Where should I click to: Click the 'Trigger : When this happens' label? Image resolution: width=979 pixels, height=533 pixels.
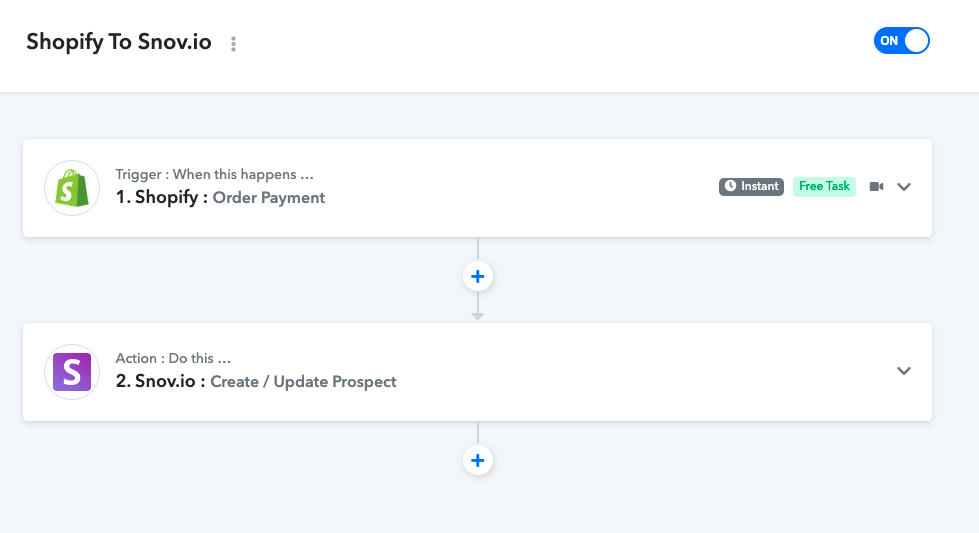point(214,175)
